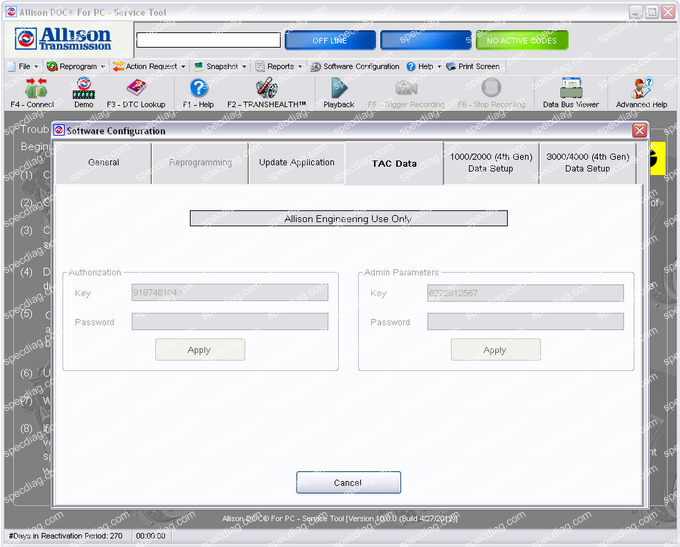Viewport: 680px width, 547px height.
Task: Click the F1 Help question mark icon
Action: pyautogui.click(x=199, y=89)
